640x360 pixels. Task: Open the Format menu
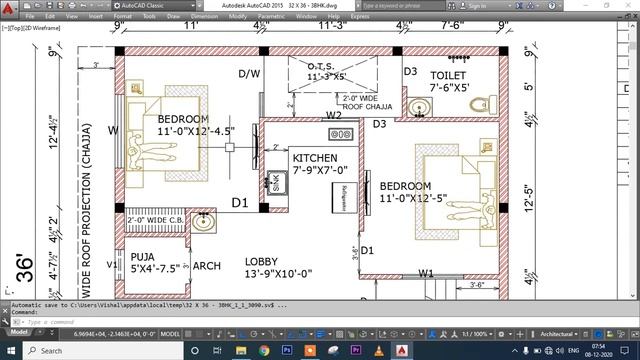point(122,16)
